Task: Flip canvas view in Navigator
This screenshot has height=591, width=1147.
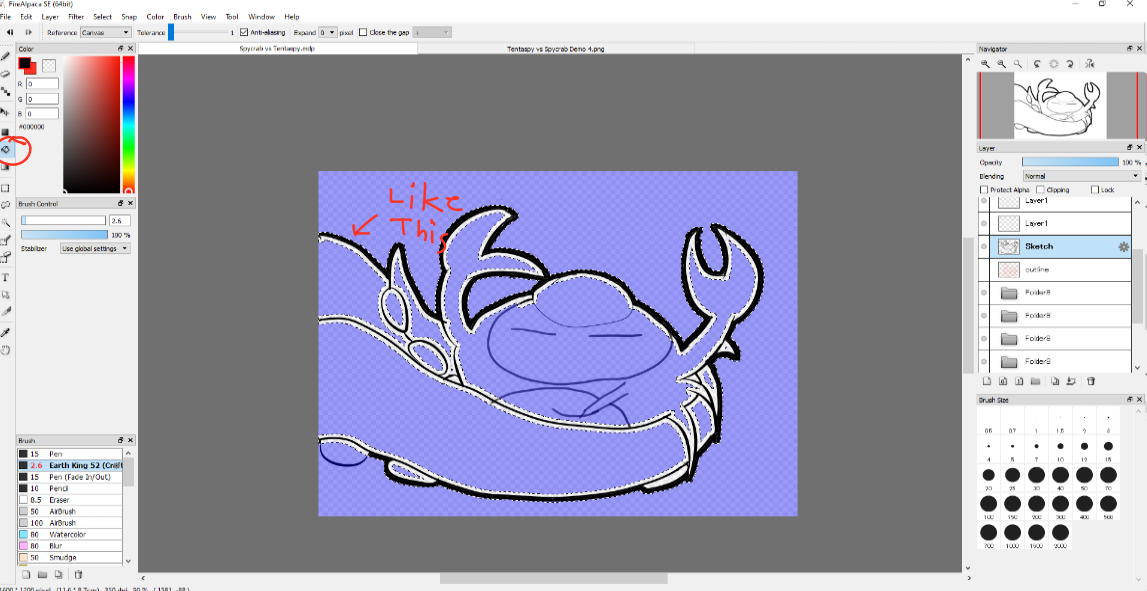Action: [x=1091, y=64]
